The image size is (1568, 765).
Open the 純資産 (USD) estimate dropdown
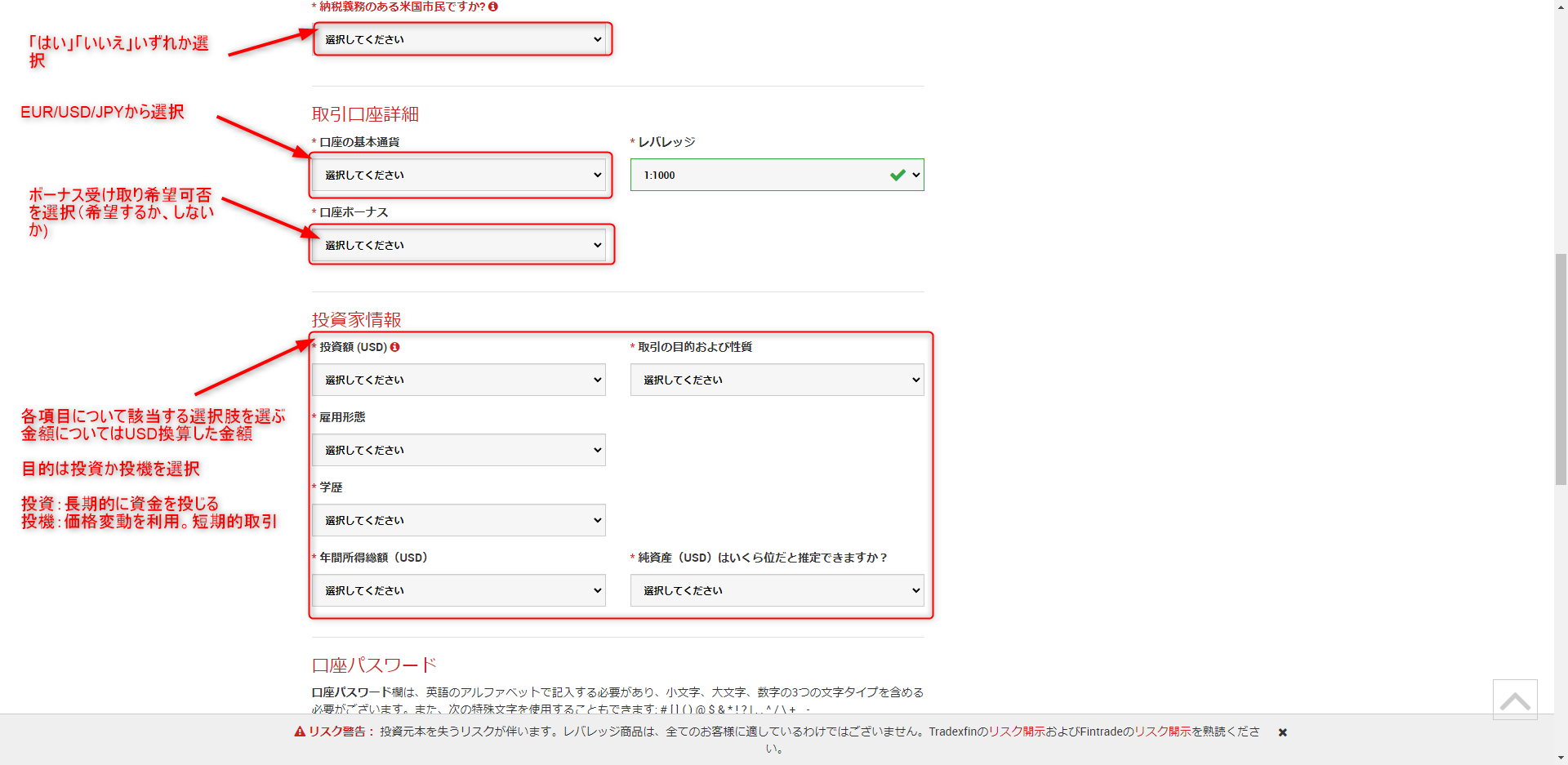coord(776,590)
